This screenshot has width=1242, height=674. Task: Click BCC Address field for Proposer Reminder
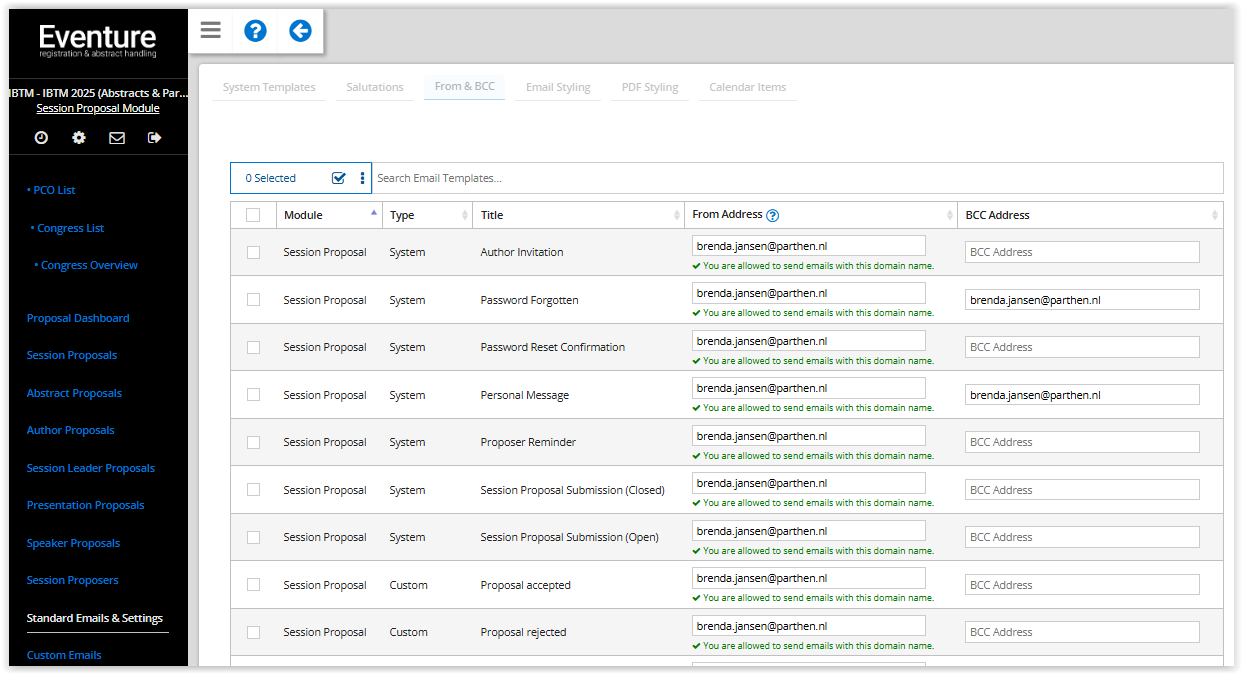tap(1082, 442)
